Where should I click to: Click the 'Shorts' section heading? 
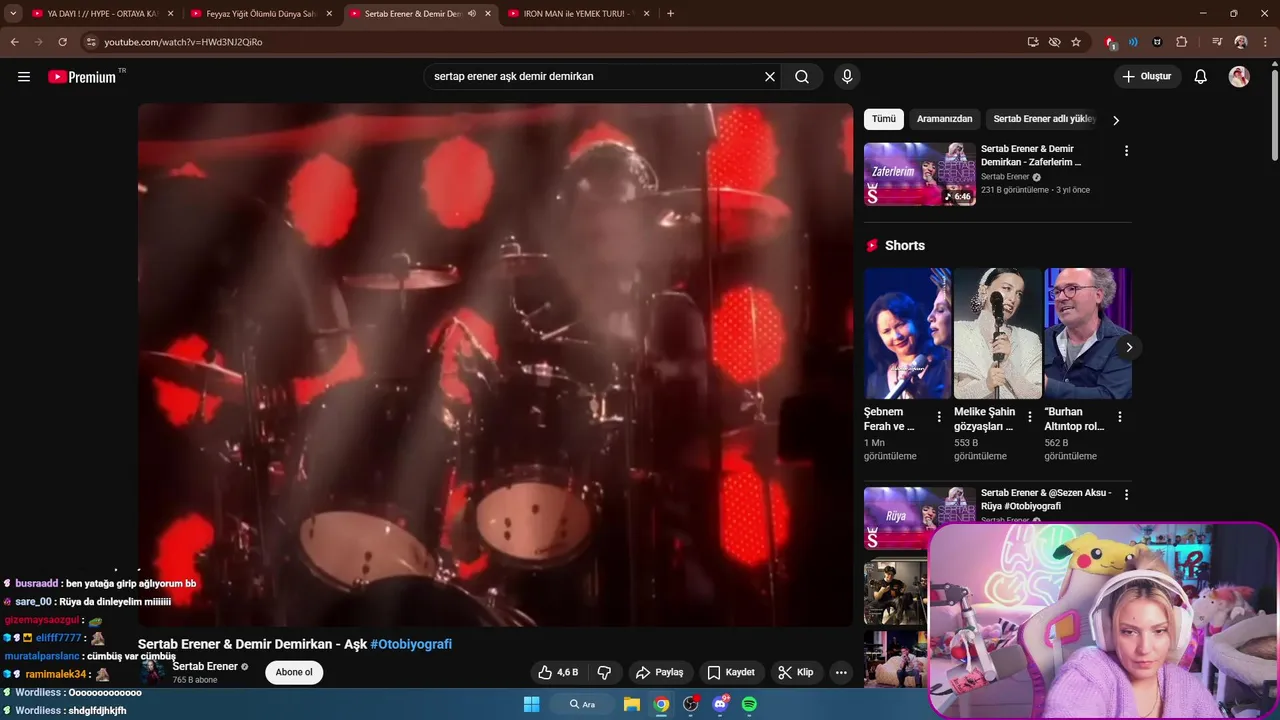tap(905, 246)
